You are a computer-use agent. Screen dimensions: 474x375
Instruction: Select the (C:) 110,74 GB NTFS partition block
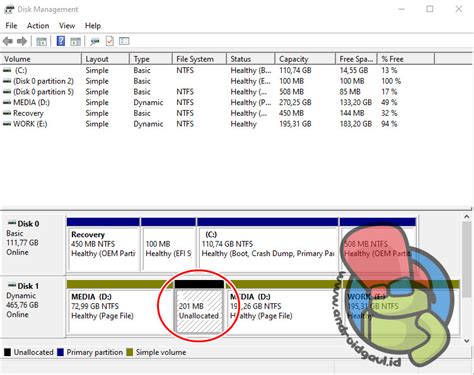click(x=268, y=245)
